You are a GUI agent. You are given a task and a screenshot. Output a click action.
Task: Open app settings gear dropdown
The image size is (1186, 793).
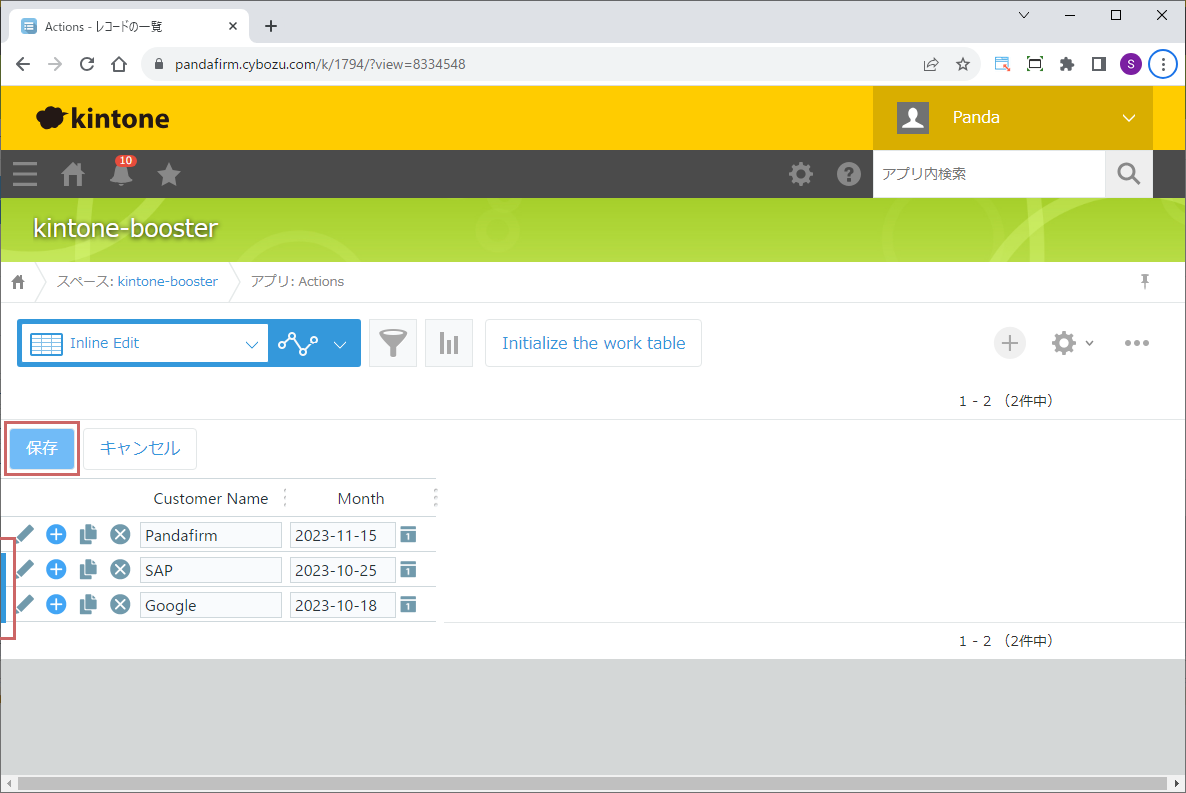point(1072,343)
